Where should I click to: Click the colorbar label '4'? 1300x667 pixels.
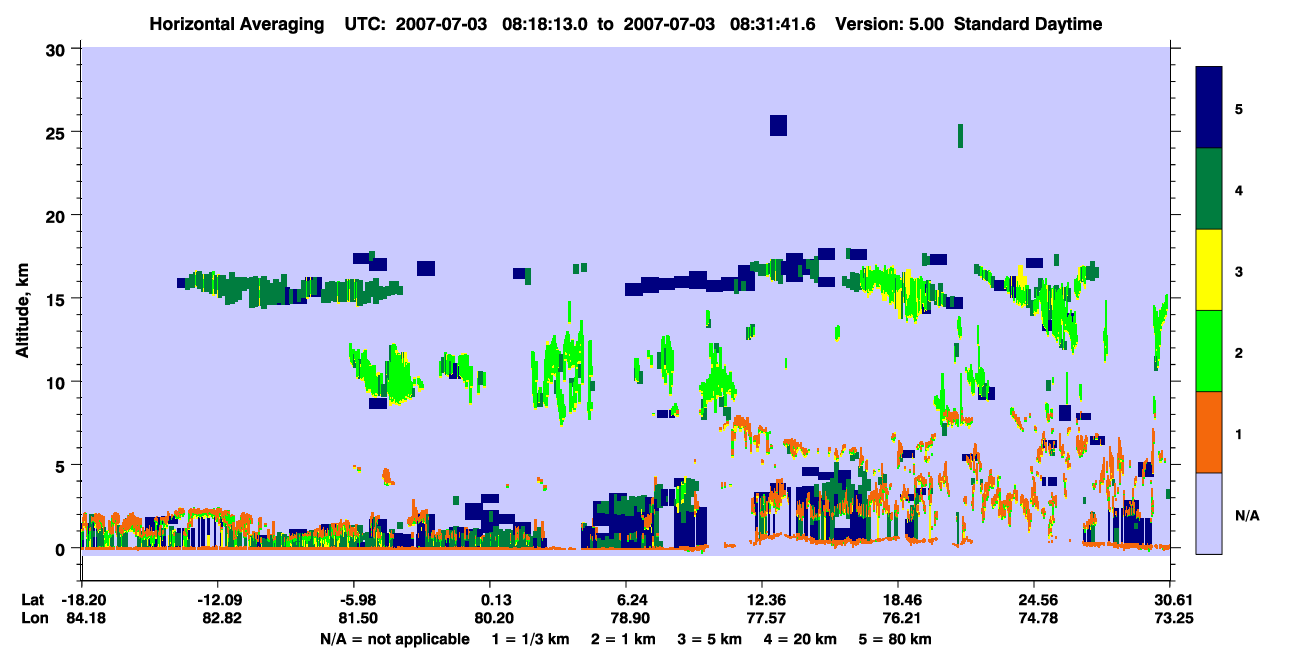pos(1239,190)
